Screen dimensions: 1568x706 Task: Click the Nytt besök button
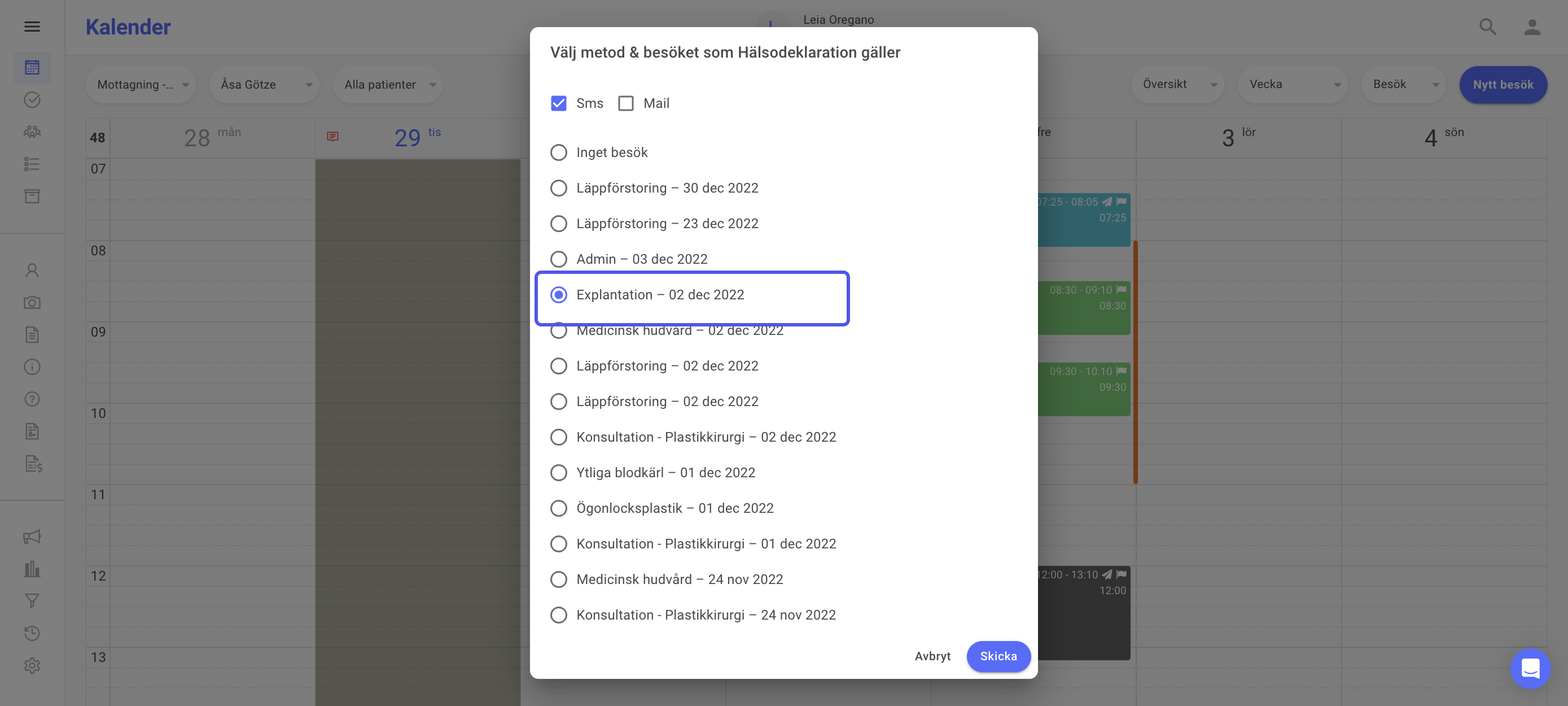pos(1503,85)
